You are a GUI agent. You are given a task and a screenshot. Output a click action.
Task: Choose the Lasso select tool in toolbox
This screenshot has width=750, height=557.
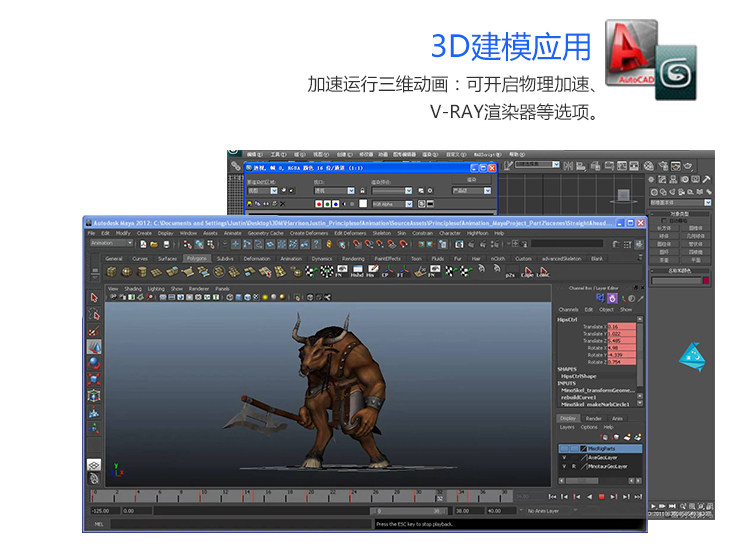94,314
